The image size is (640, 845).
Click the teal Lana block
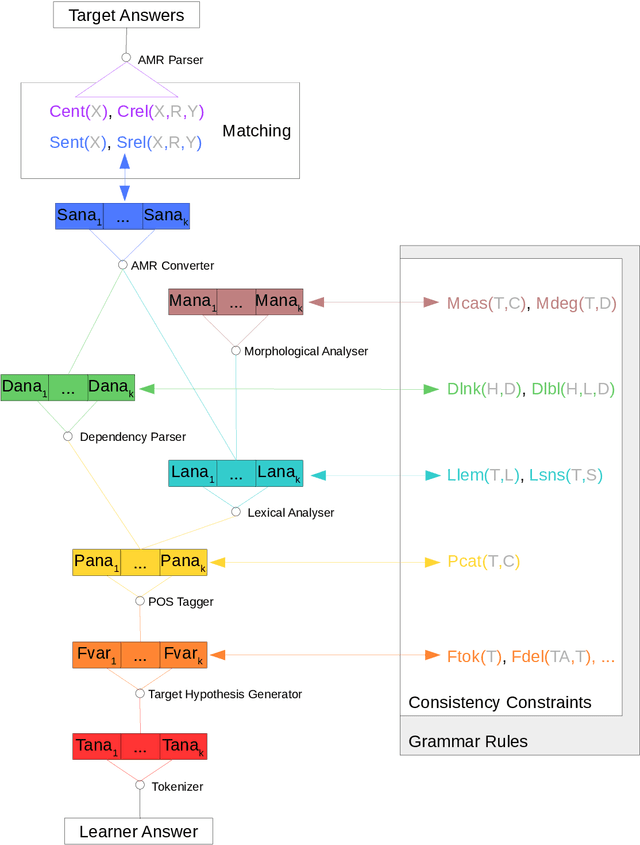(x=236, y=473)
